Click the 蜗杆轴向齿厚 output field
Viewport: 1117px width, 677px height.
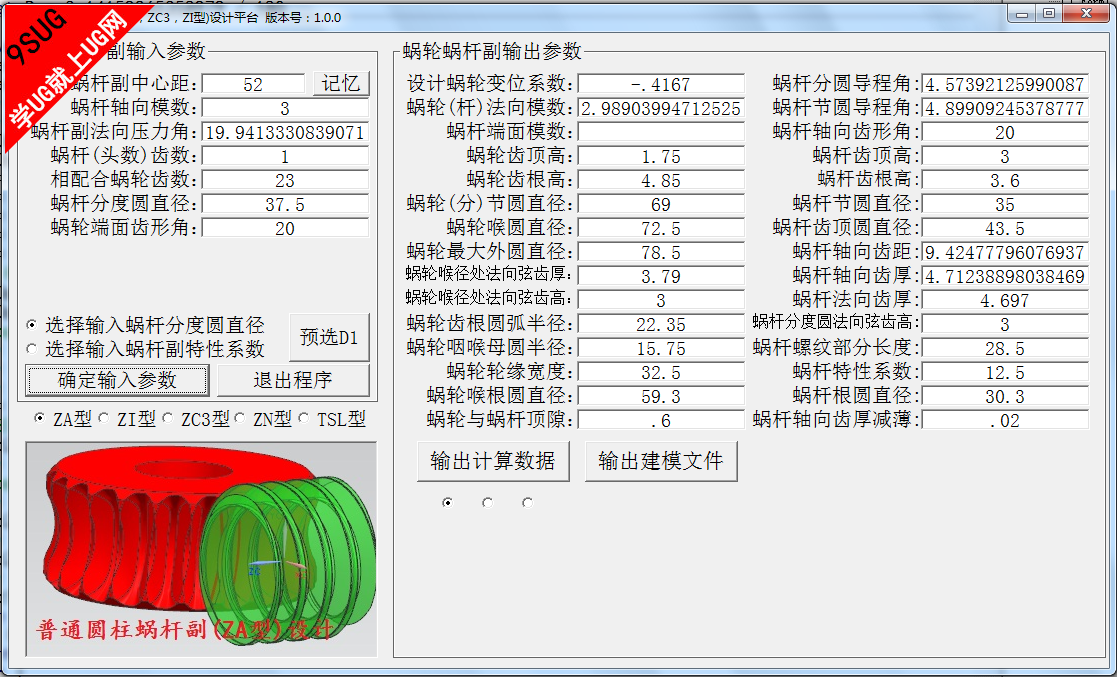[x=1005, y=276]
